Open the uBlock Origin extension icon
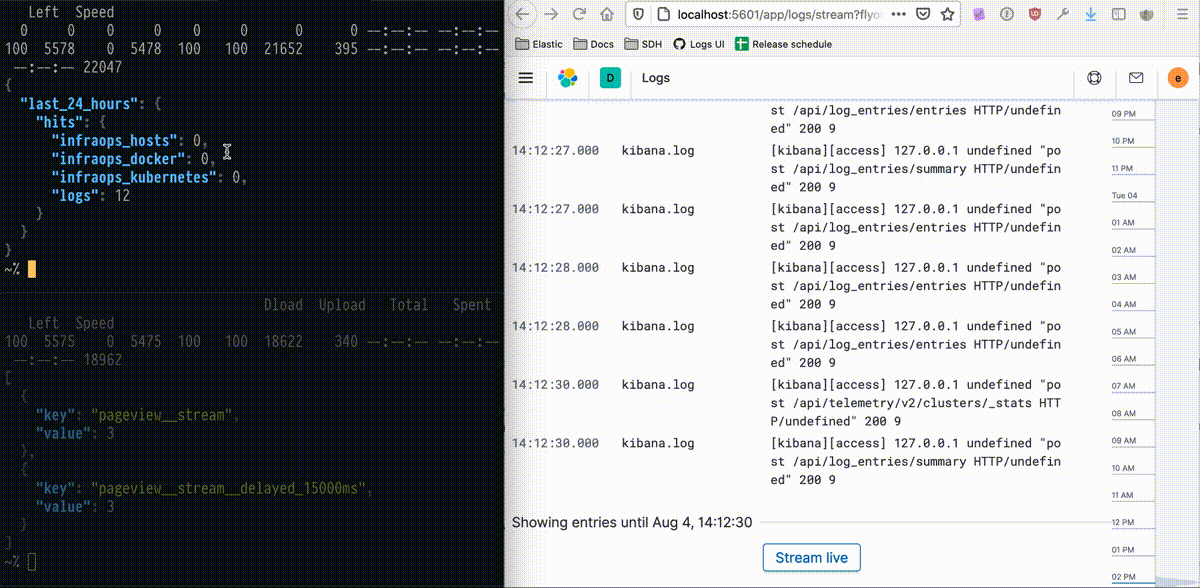 pos(1034,15)
